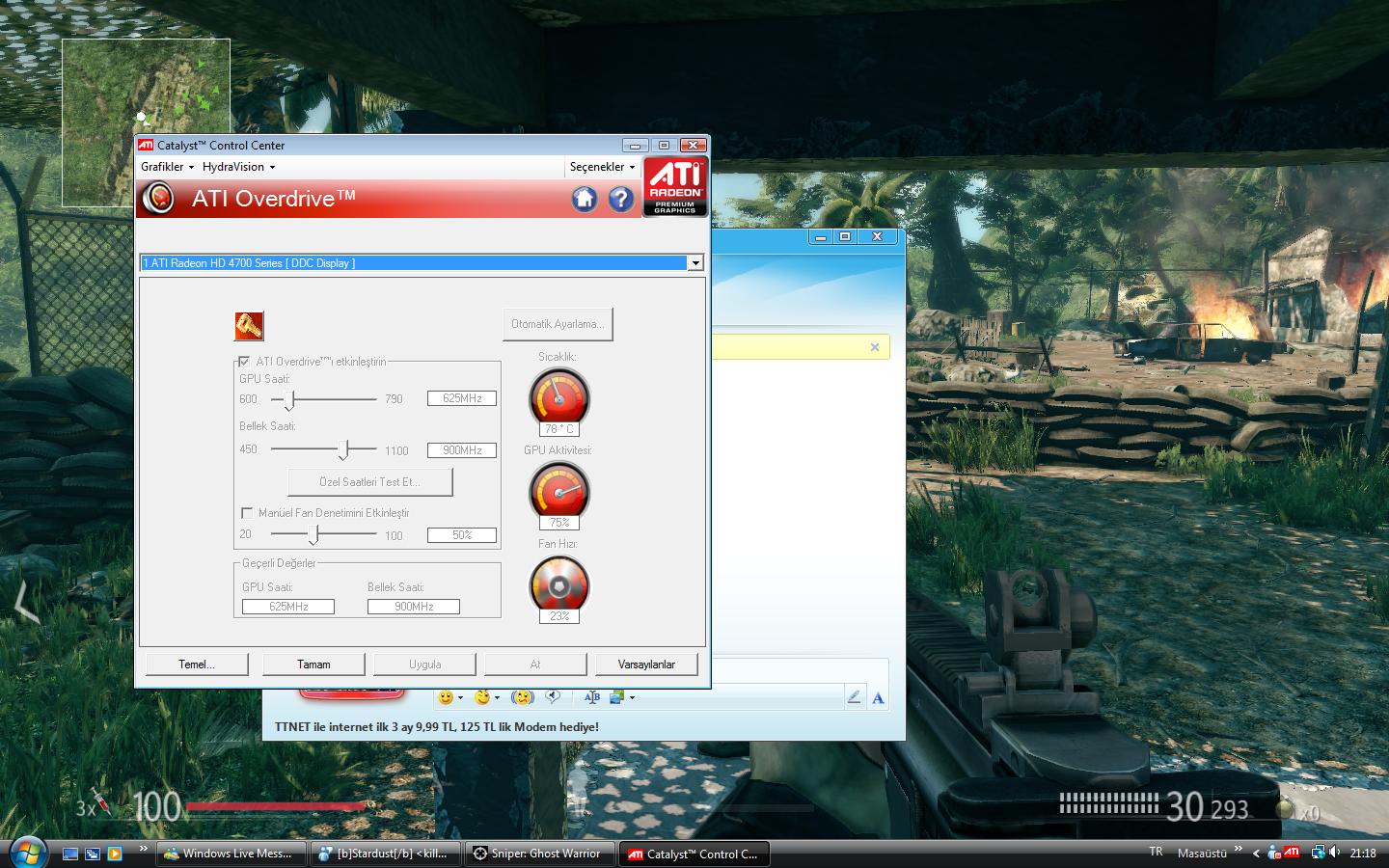Image resolution: width=1389 pixels, height=868 pixels.
Task: Click the temperature gauge dial
Action: [x=559, y=396]
